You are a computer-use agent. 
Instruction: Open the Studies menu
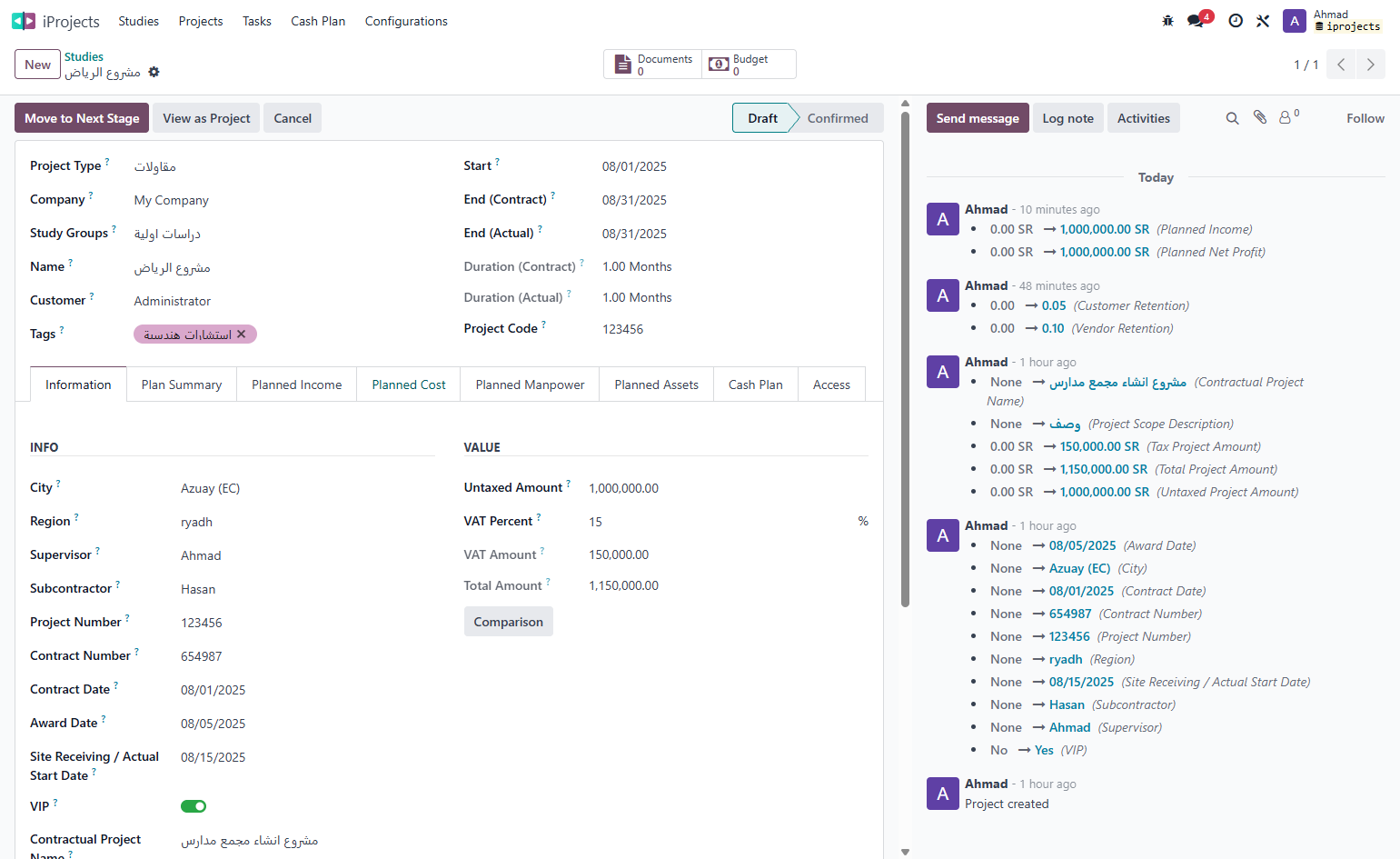click(x=139, y=21)
